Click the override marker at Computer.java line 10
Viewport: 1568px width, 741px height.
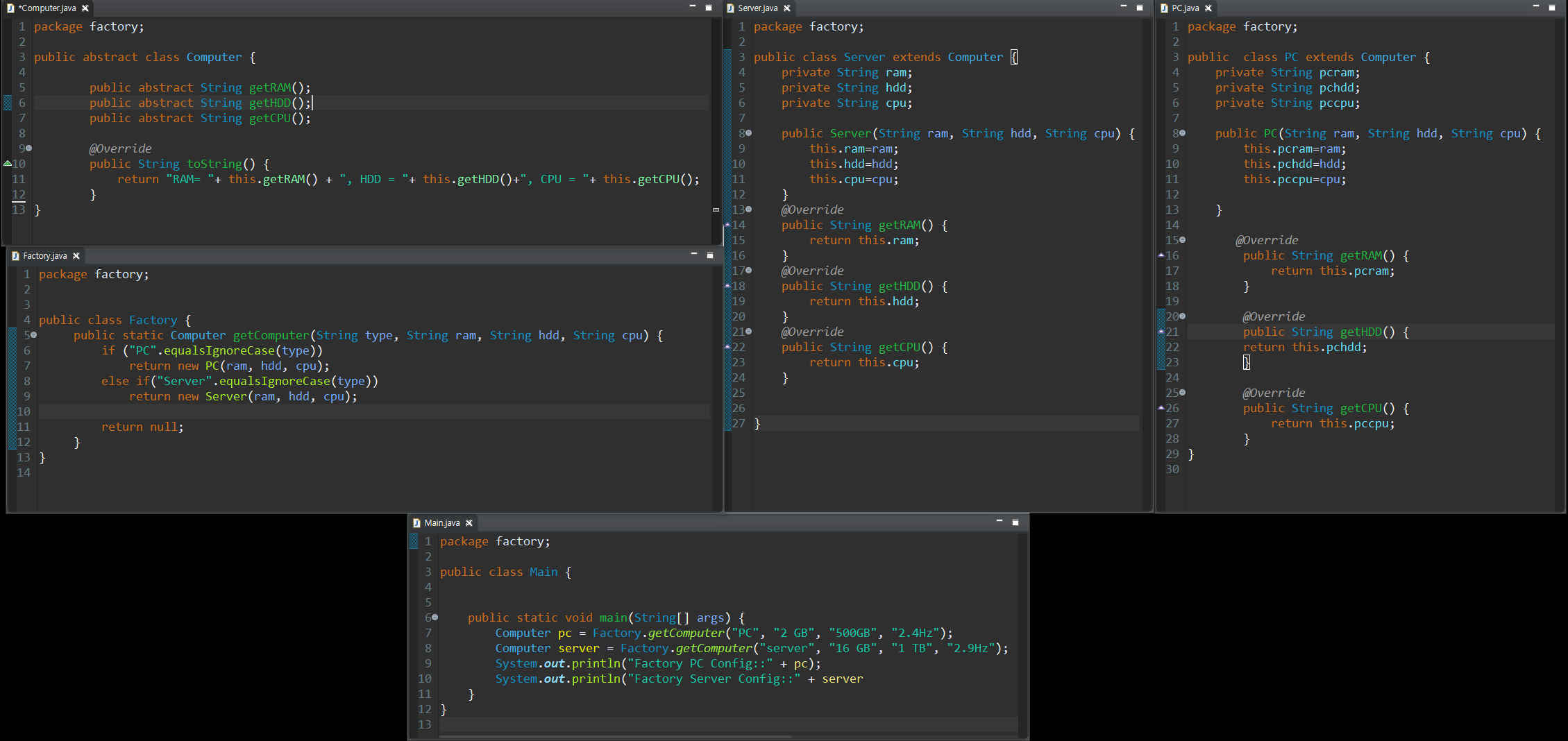(7, 164)
